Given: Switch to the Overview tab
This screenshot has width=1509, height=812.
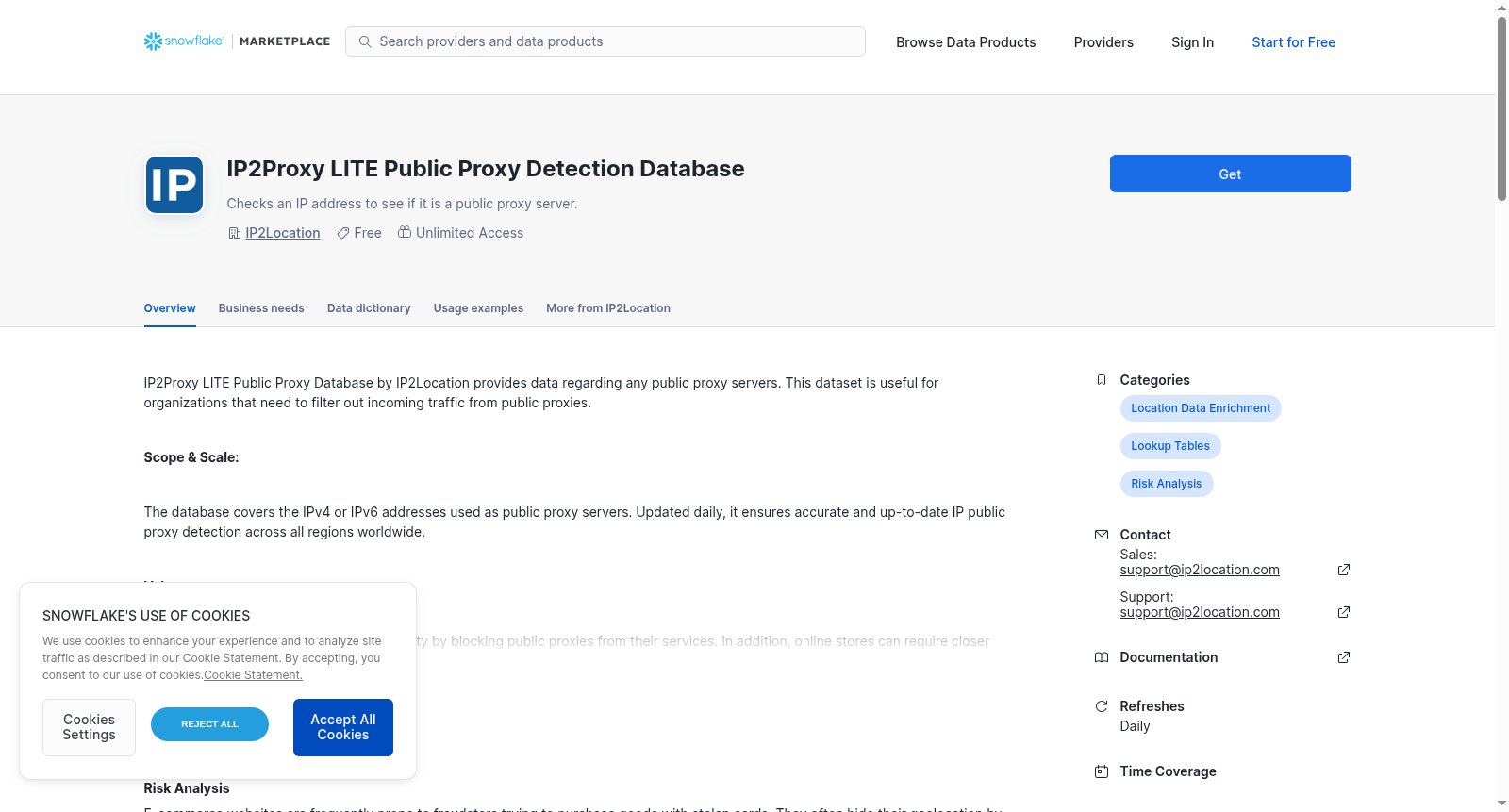Looking at the screenshot, I should point(170,308).
